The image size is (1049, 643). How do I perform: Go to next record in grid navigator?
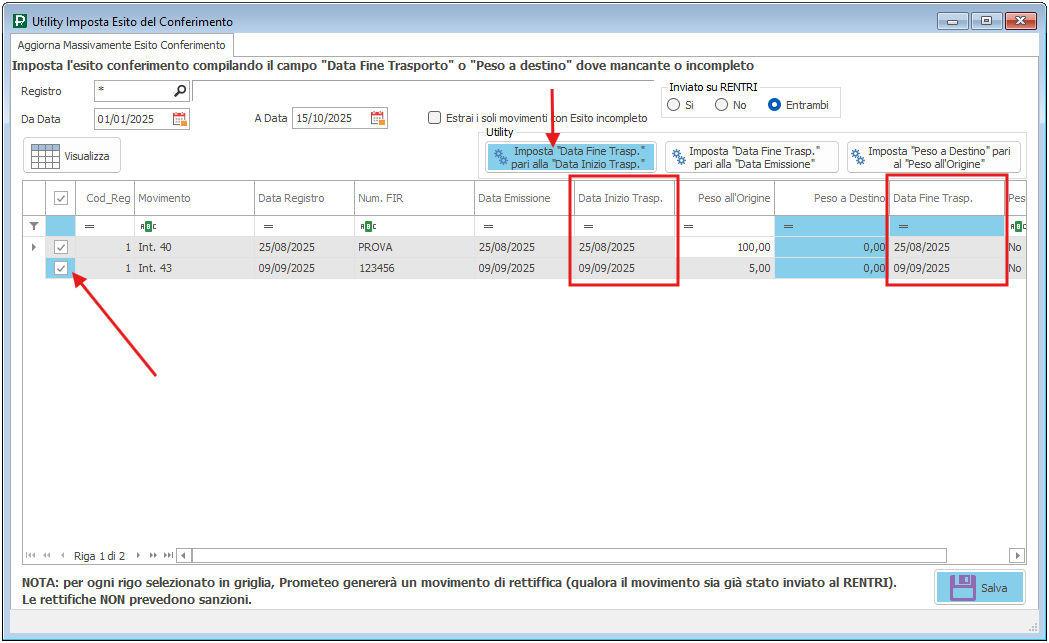point(140,555)
